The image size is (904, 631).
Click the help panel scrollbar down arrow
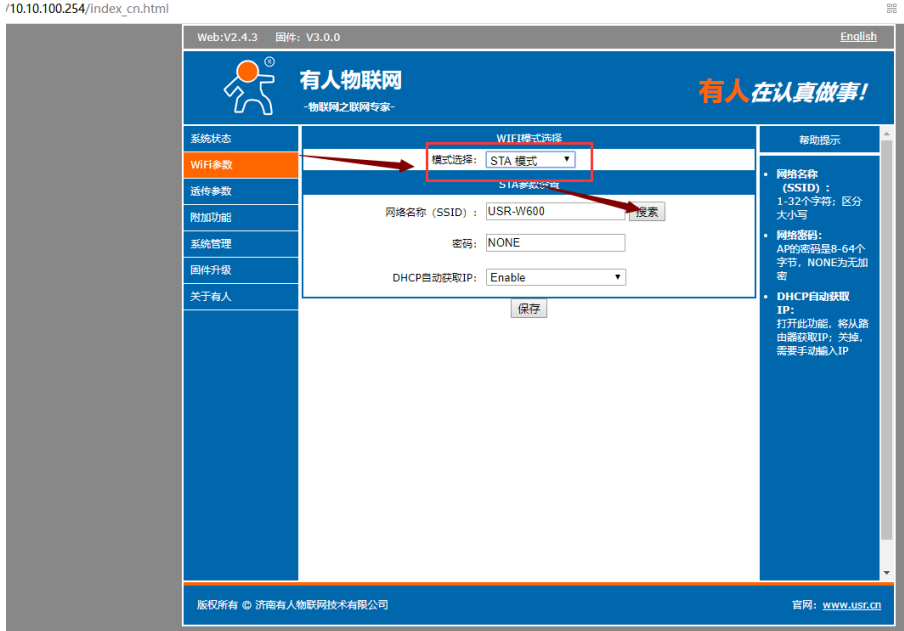point(886,573)
